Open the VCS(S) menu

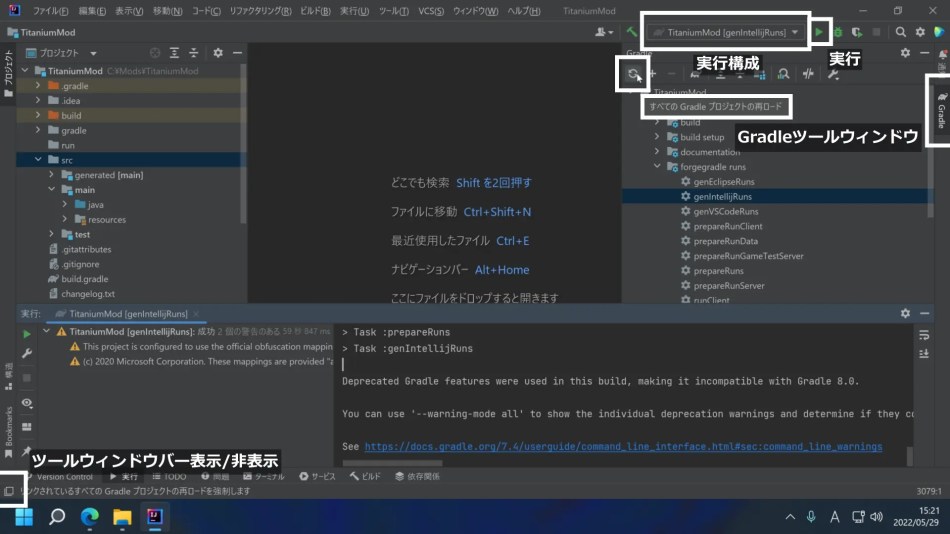431,11
